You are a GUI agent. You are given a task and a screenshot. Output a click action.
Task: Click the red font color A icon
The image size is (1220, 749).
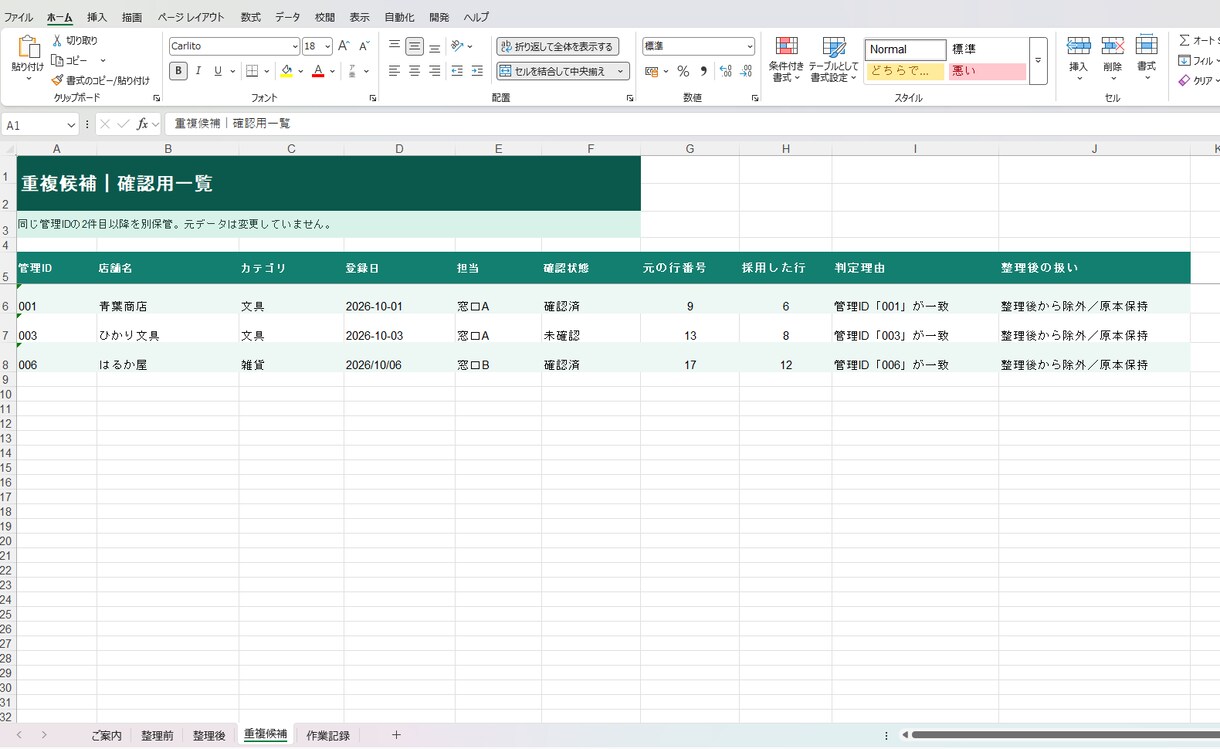click(318, 71)
